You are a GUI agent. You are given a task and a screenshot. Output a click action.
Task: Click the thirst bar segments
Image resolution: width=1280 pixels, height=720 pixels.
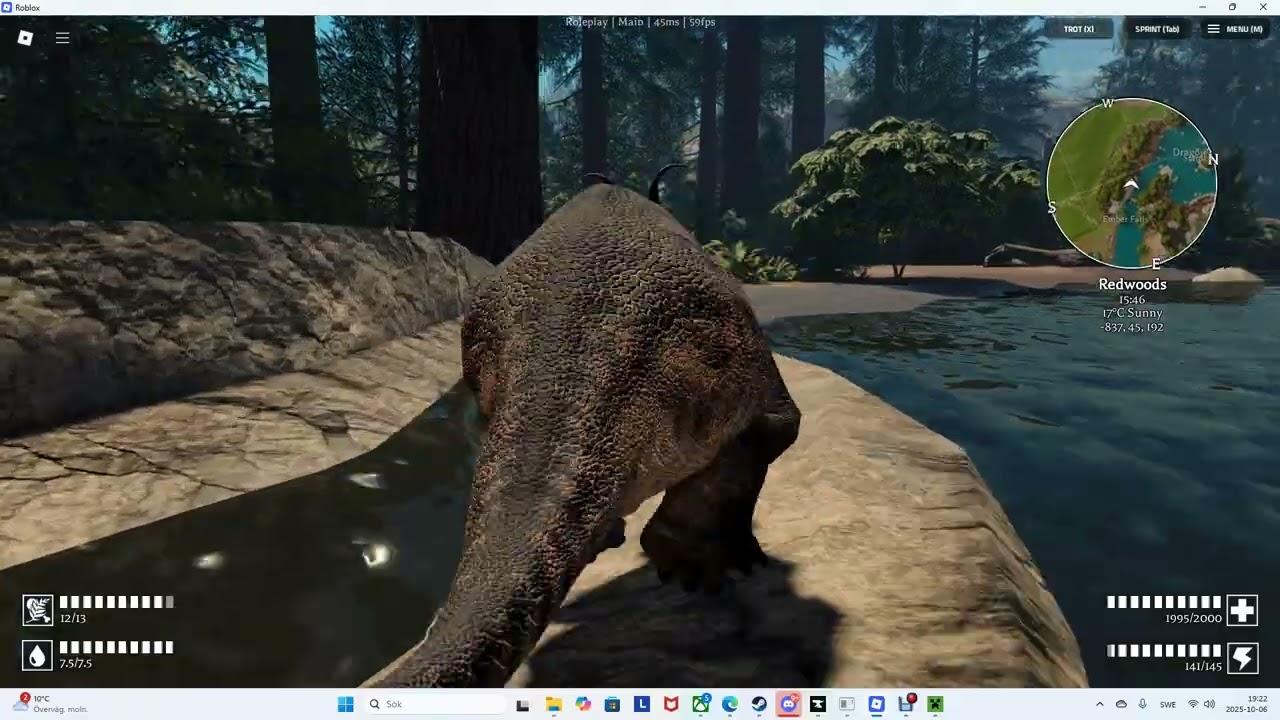tap(116, 647)
